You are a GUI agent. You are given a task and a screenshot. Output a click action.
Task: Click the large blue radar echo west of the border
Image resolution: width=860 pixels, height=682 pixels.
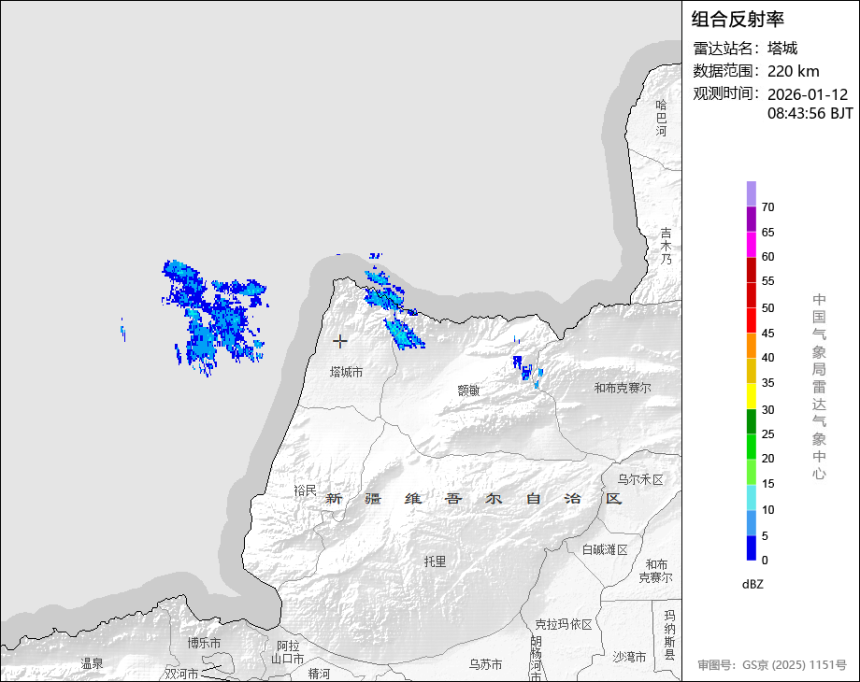point(214,318)
